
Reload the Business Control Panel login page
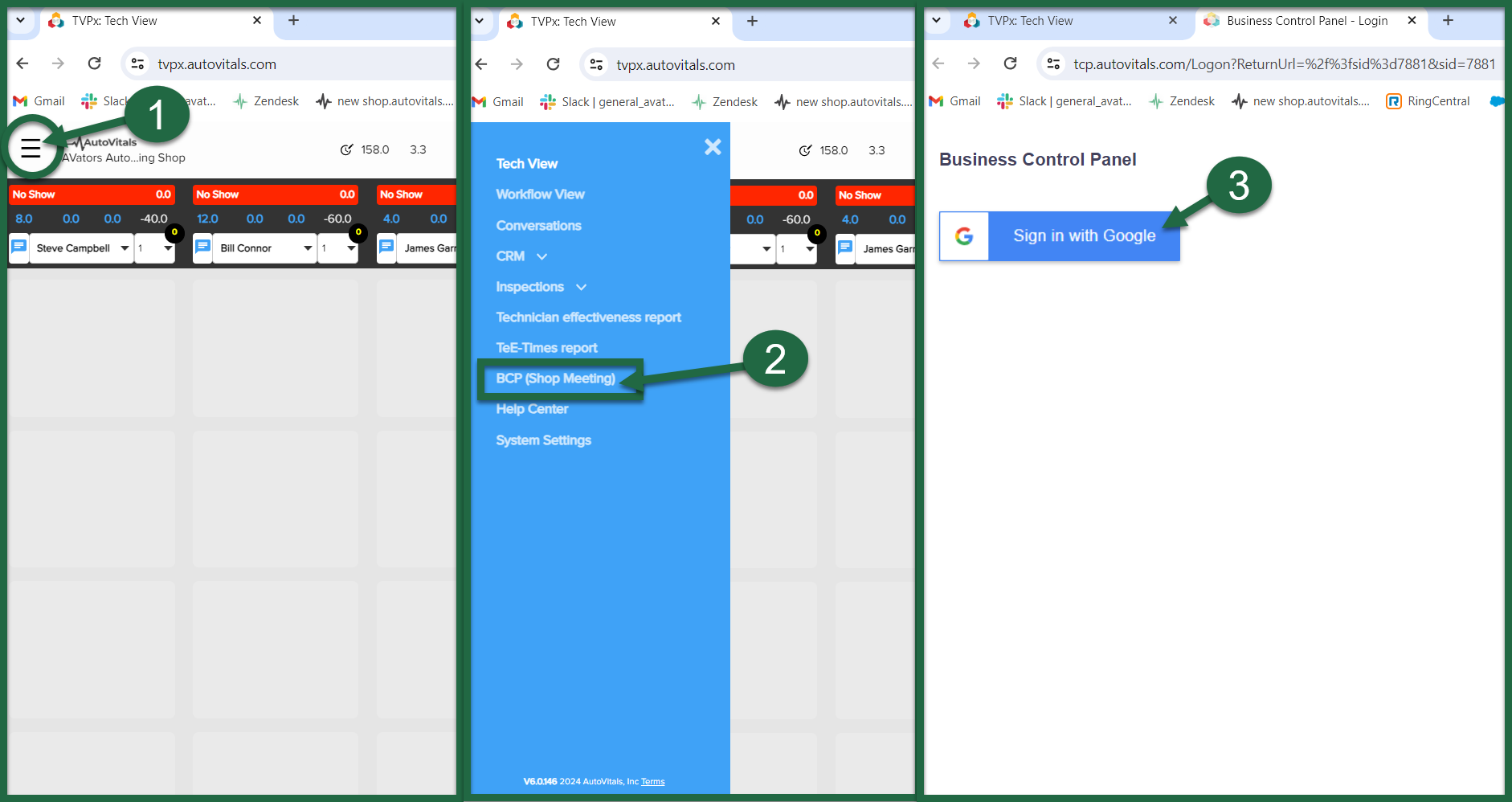[x=1010, y=63]
